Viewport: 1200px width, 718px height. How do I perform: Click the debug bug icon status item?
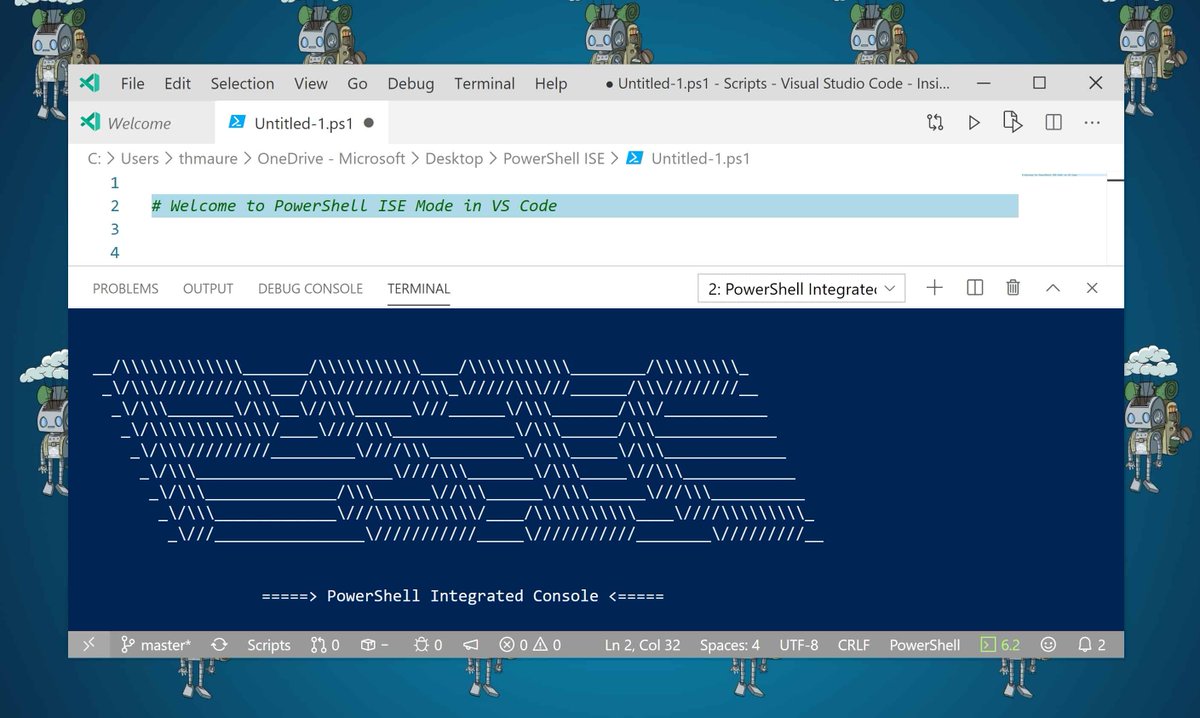[427, 645]
